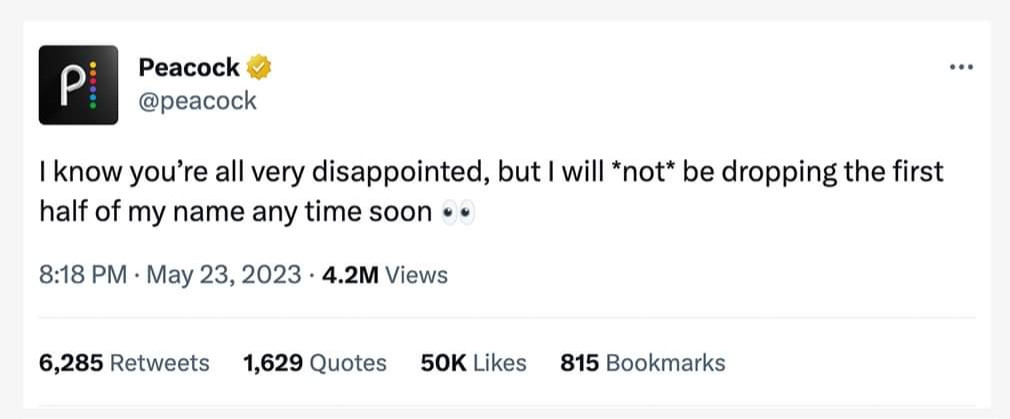Click the Quotes label text
Image resolution: width=1010 pixels, height=419 pixels.
(348, 362)
